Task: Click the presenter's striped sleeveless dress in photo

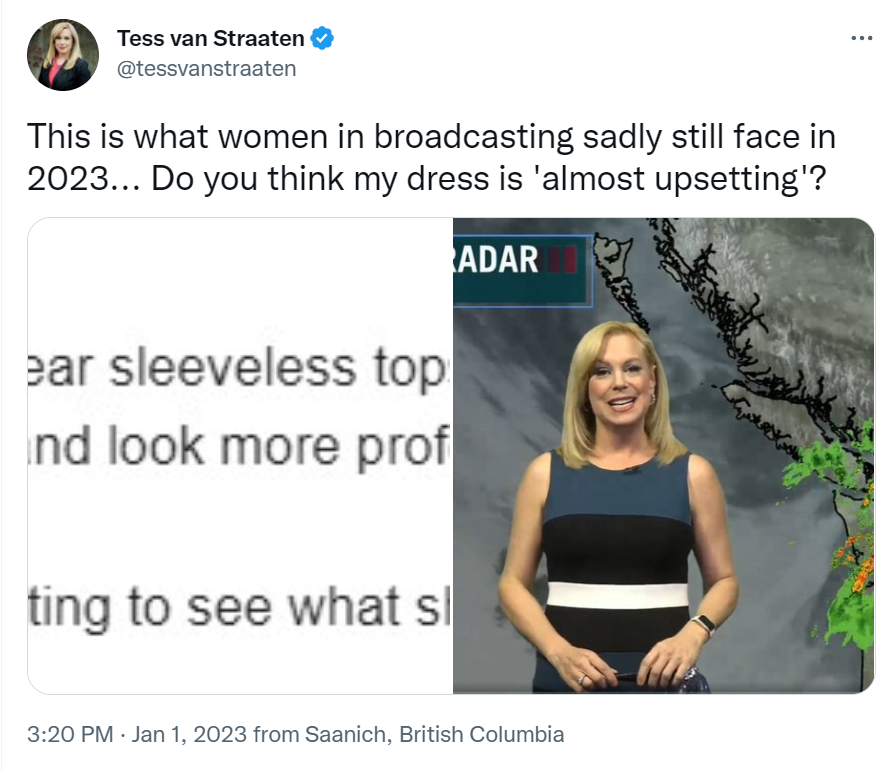Action: pos(618,571)
